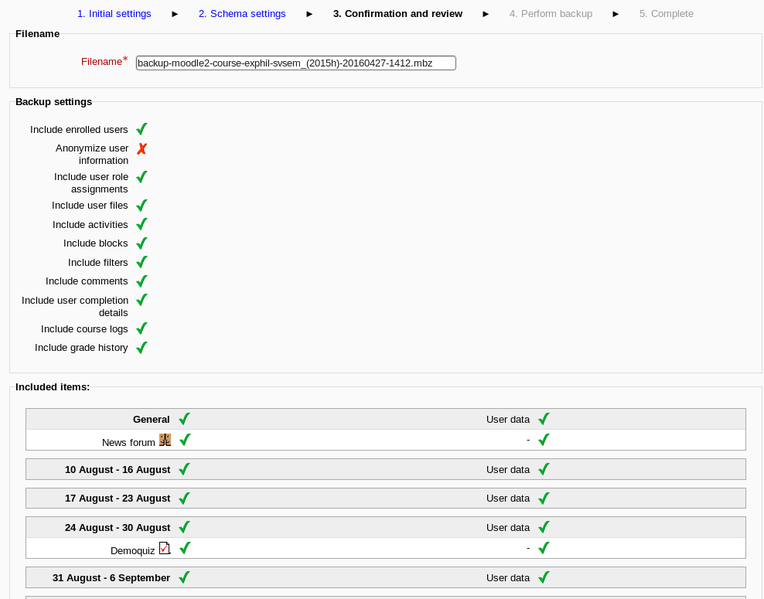This screenshot has width=764, height=599.
Task: Click User data check in General row
Action: click(544, 419)
